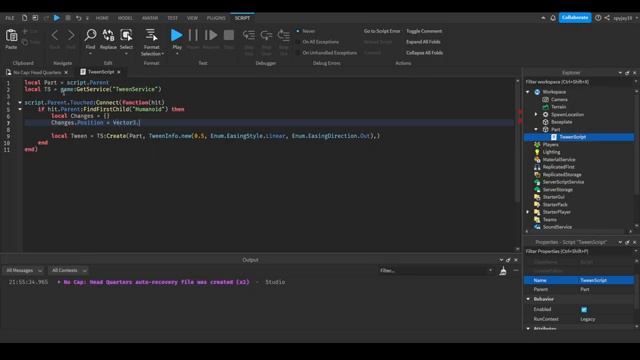This screenshot has width=640, height=360.
Task: Click the small blue Play icon in title bar
Action: (57, 18)
